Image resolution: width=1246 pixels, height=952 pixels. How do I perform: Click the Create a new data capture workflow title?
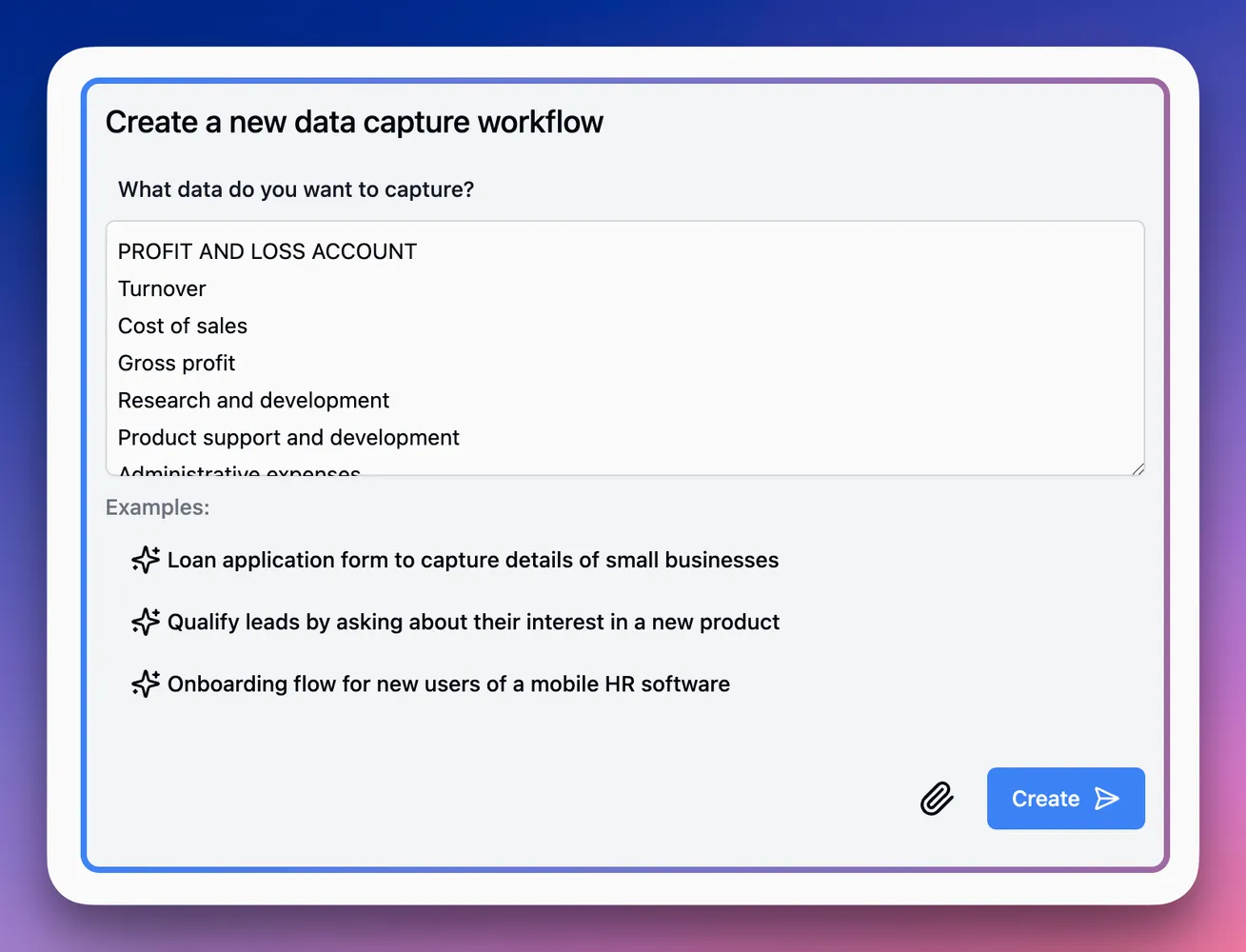point(354,122)
